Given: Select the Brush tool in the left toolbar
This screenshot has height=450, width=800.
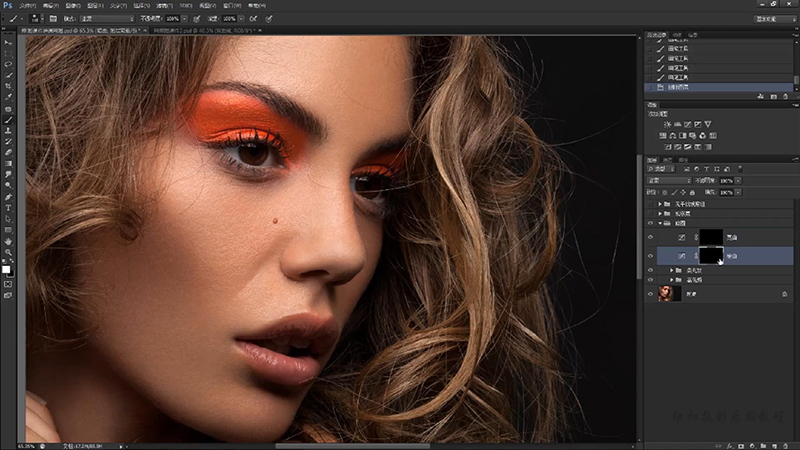Looking at the screenshot, I should point(8,120).
